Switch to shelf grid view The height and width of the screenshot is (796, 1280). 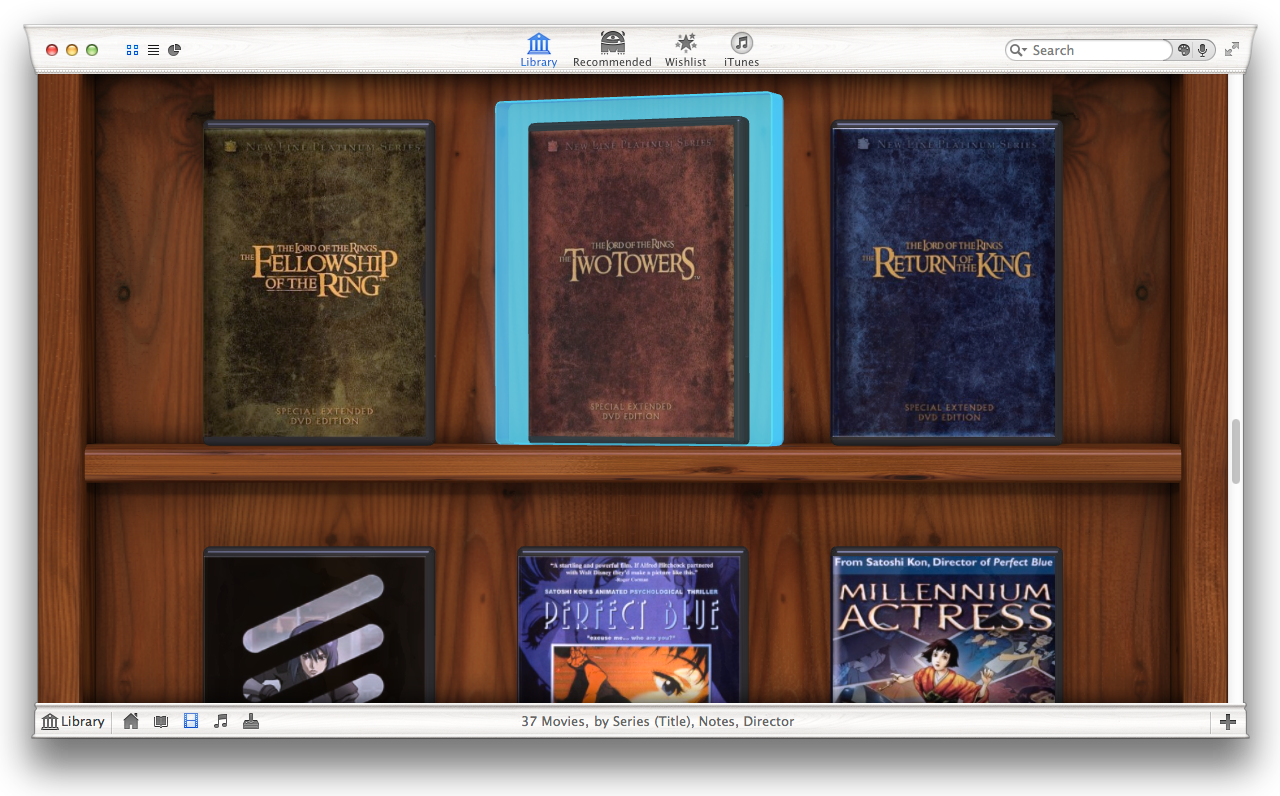(x=133, y=50)
